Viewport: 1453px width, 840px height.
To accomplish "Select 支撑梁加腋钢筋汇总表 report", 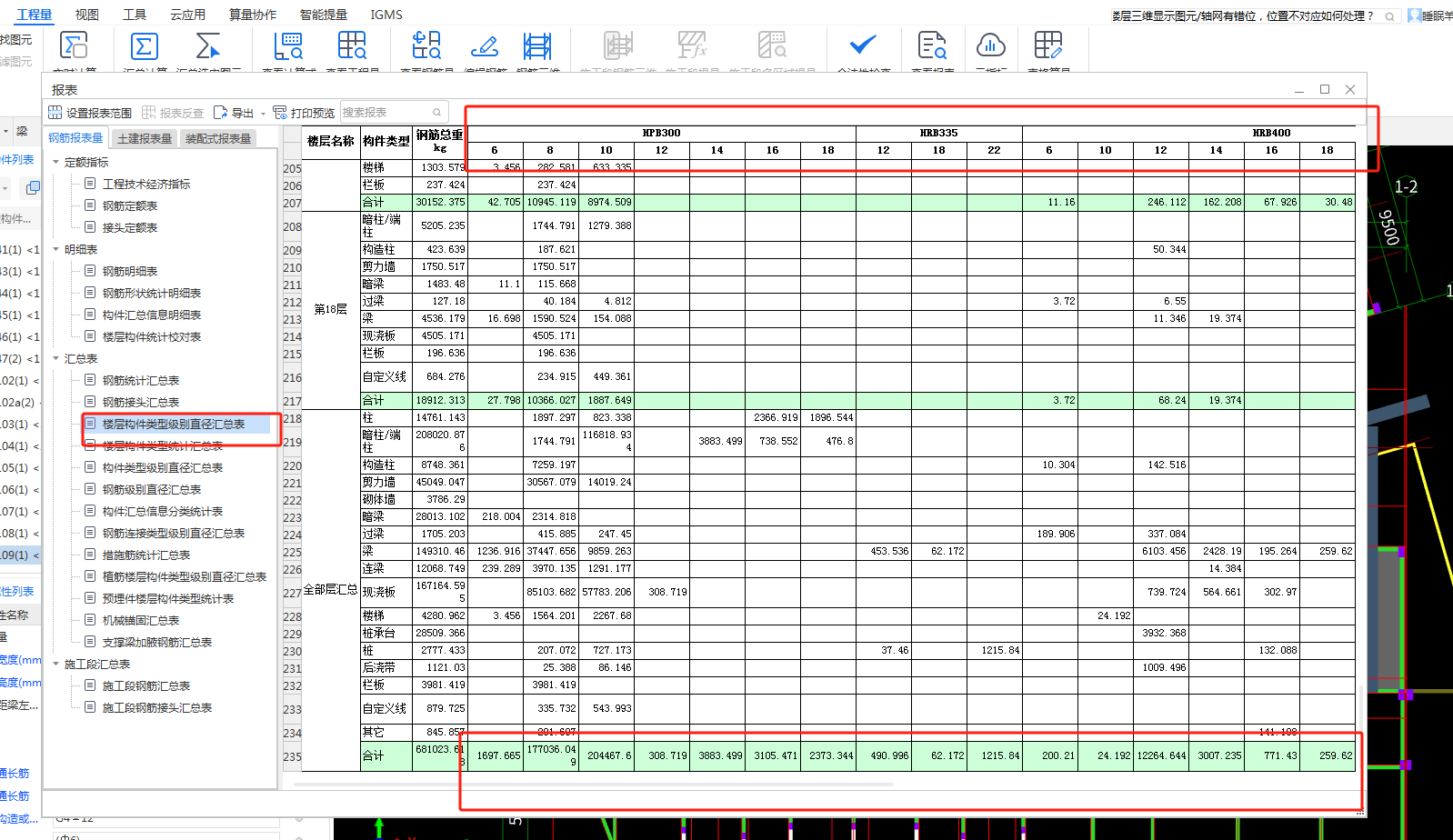I will (x=157, y=642).
